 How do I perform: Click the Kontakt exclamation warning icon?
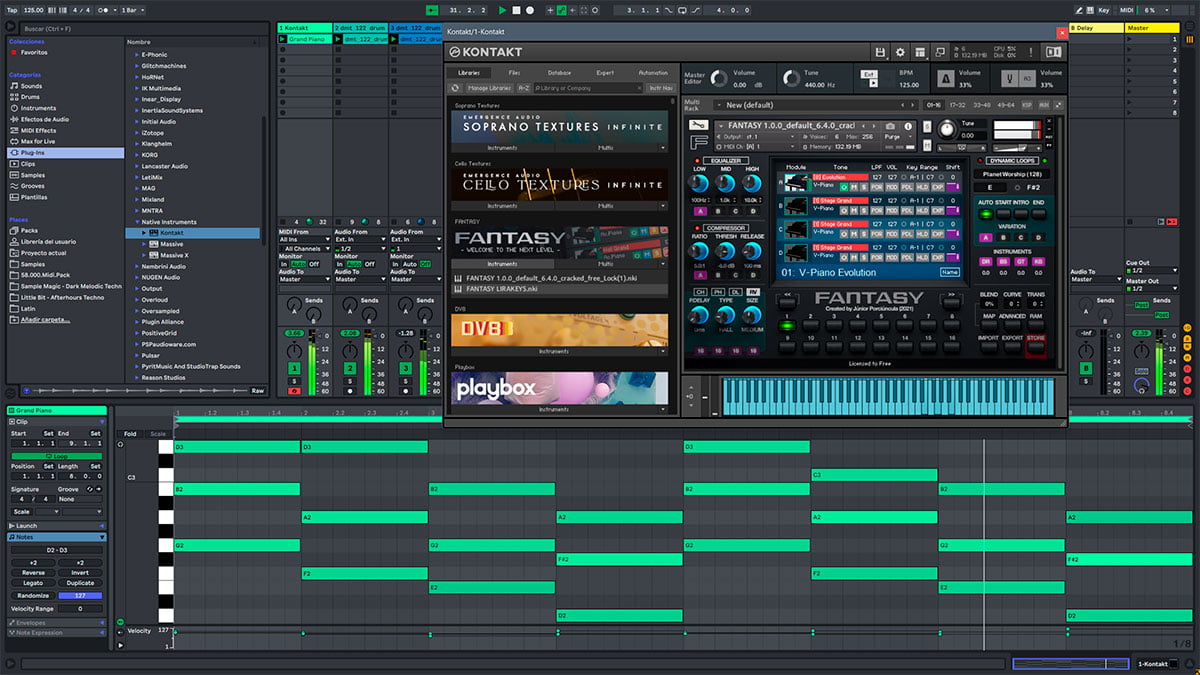tap(1032, 52)
